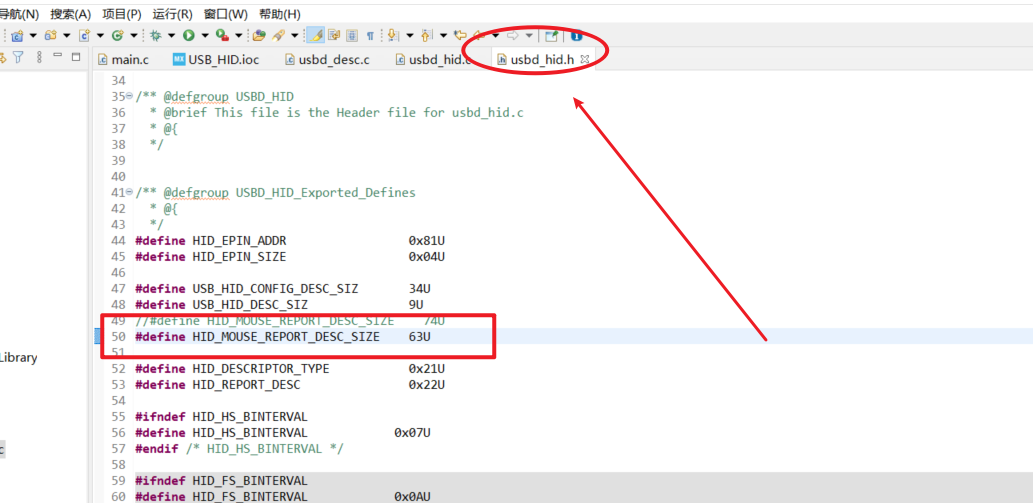This screenshot has height=503, width=1033.
Task: Click the HID_EPIN_ADDR define line
Action: pos(290,241)
